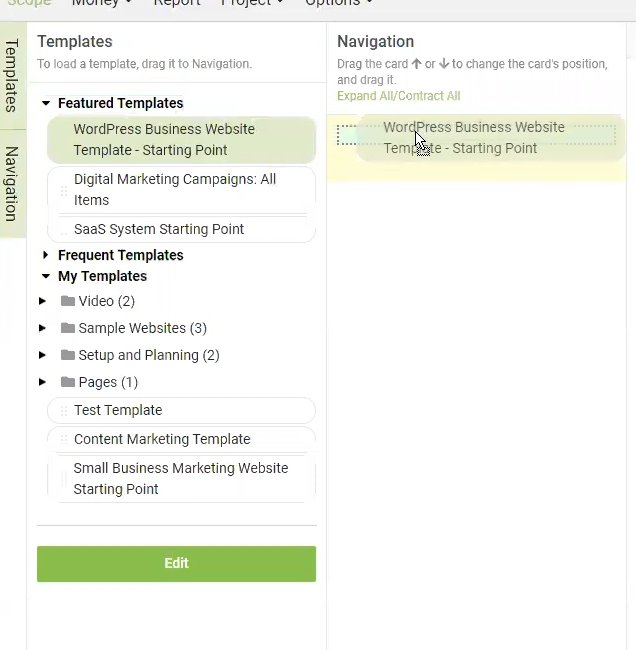Click the Expand All/Contract All link

[398, 96]
